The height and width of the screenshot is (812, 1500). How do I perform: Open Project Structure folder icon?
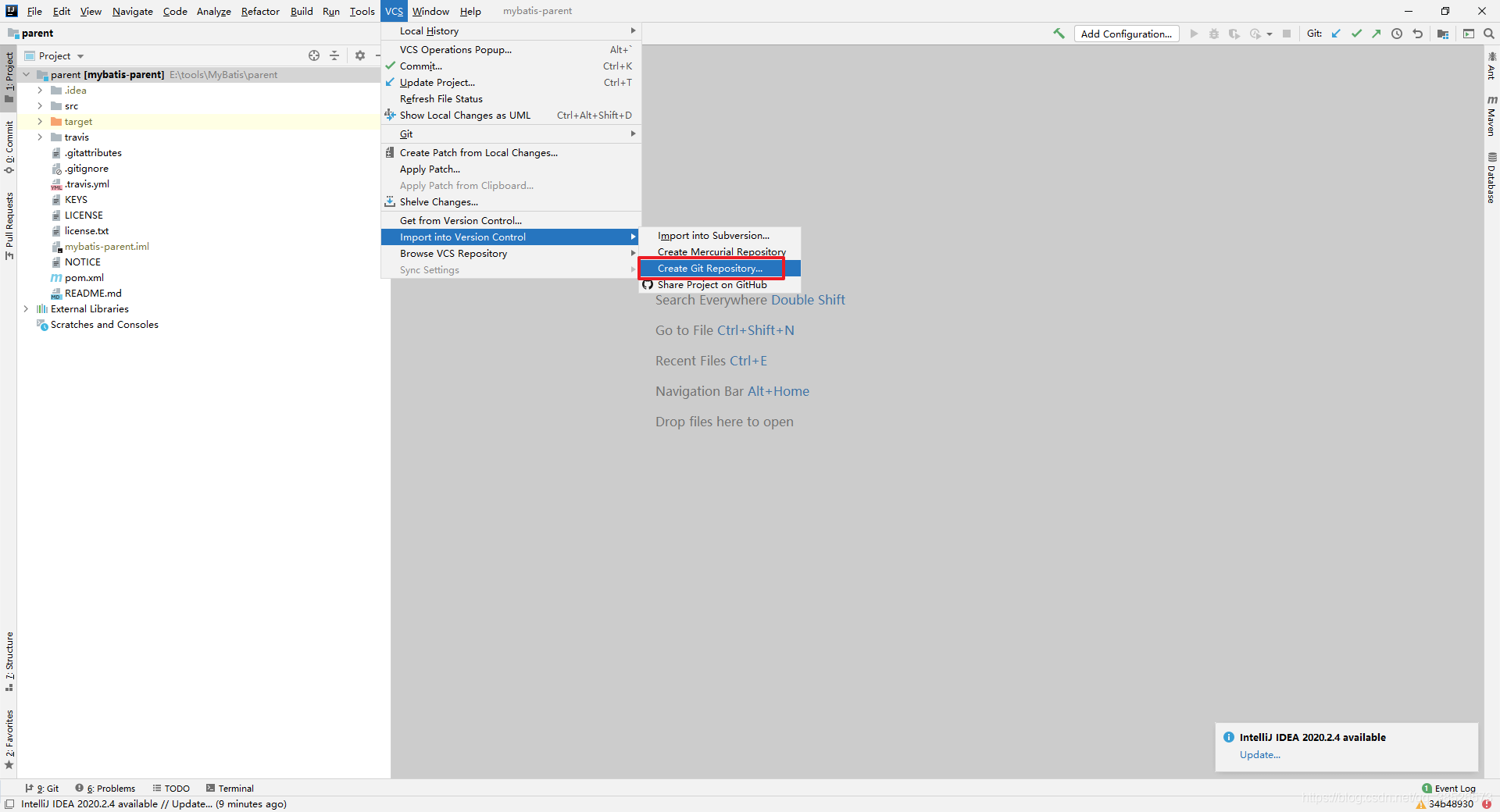pyautogui.click(x=1443, y=34)
